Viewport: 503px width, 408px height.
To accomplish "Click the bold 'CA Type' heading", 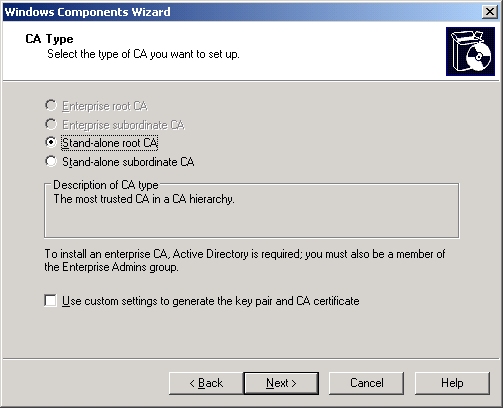I will (49, 39).
